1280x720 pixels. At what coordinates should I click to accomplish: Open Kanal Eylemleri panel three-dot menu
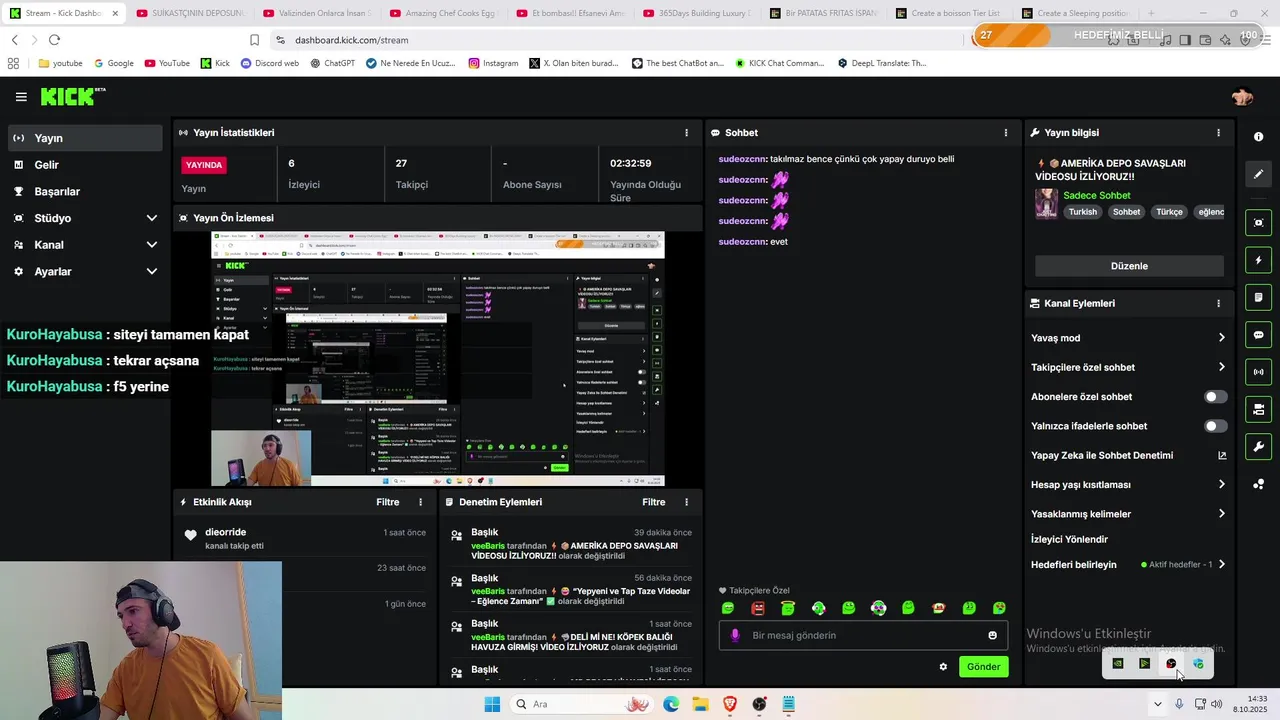1218,303
